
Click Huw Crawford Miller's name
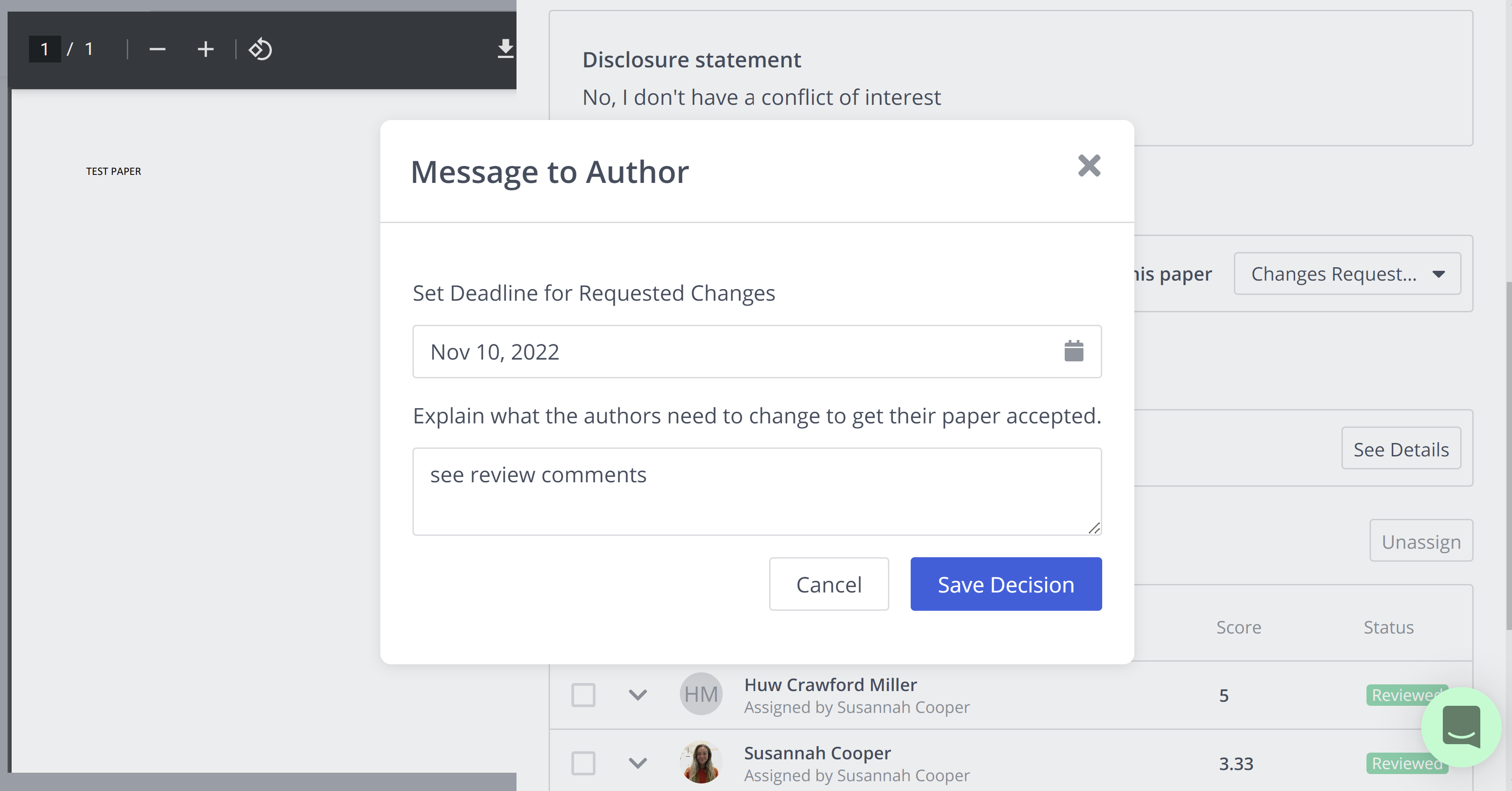click(830, 685)
